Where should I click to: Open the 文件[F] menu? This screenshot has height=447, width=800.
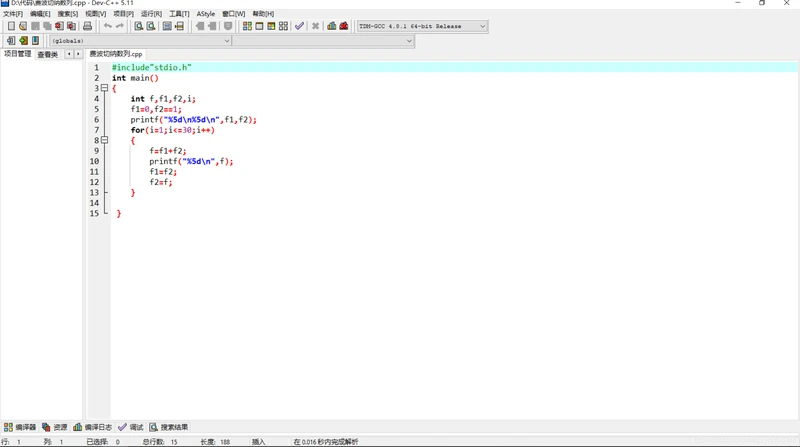13,14
